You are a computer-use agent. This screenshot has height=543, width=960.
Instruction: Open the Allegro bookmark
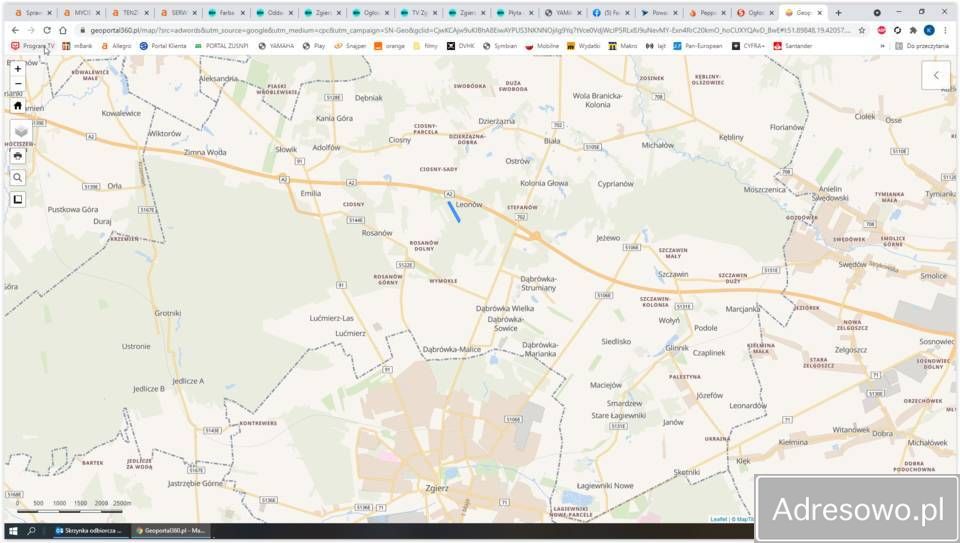pos(115,46)
